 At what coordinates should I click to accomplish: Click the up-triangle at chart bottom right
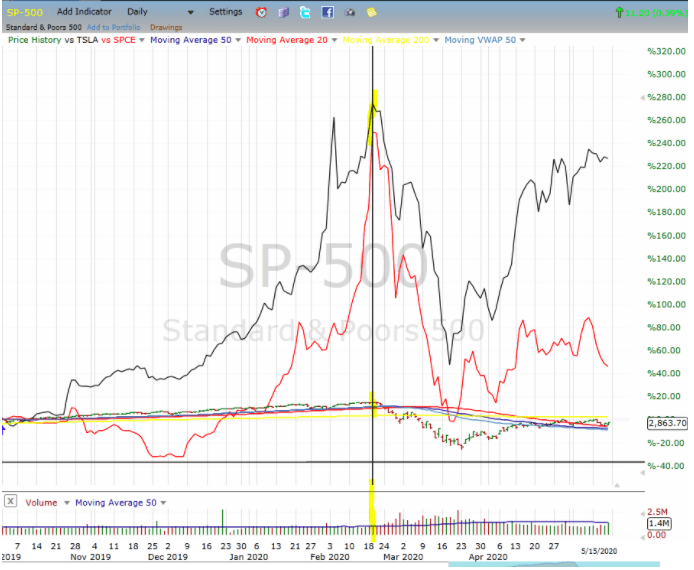coord(617,485)
